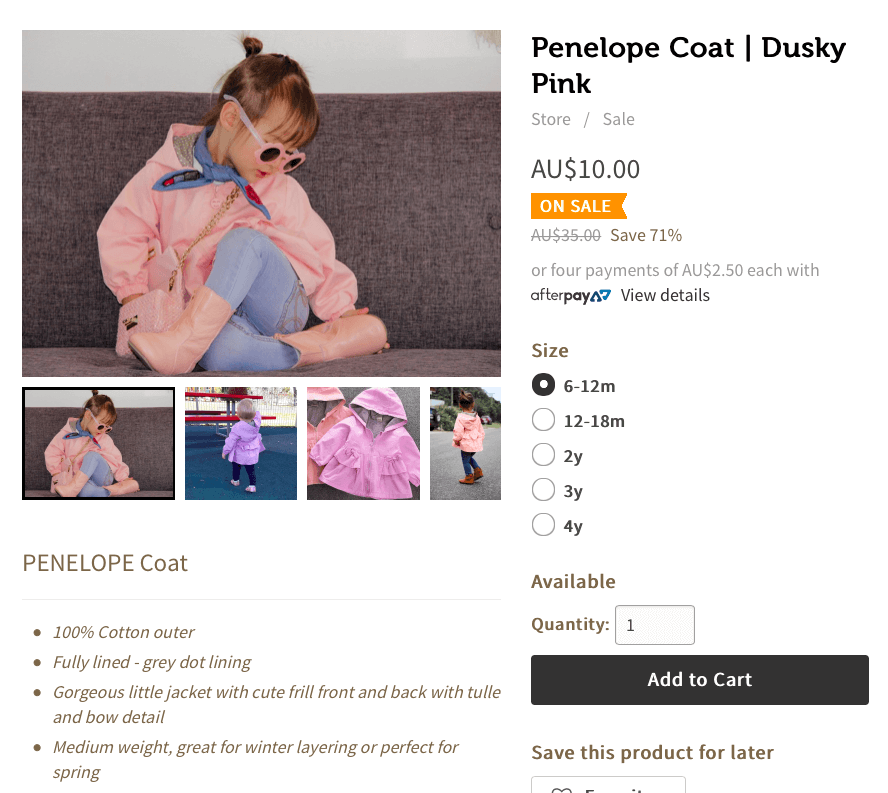This screenshot has width=888, height=793.
Task: Open the Store breadcrumb link
Action: click(x=551, y=119)
